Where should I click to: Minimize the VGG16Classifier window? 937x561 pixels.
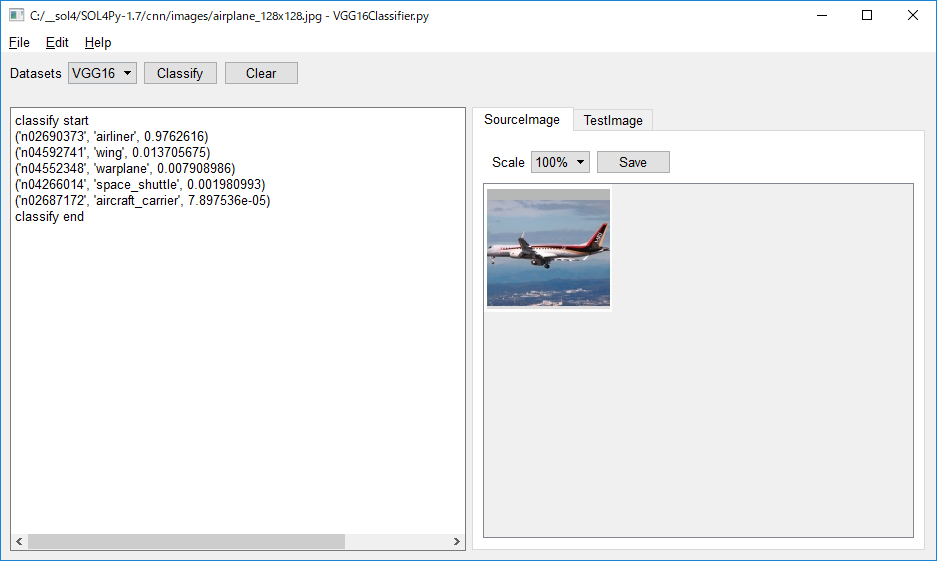point(822,16)
